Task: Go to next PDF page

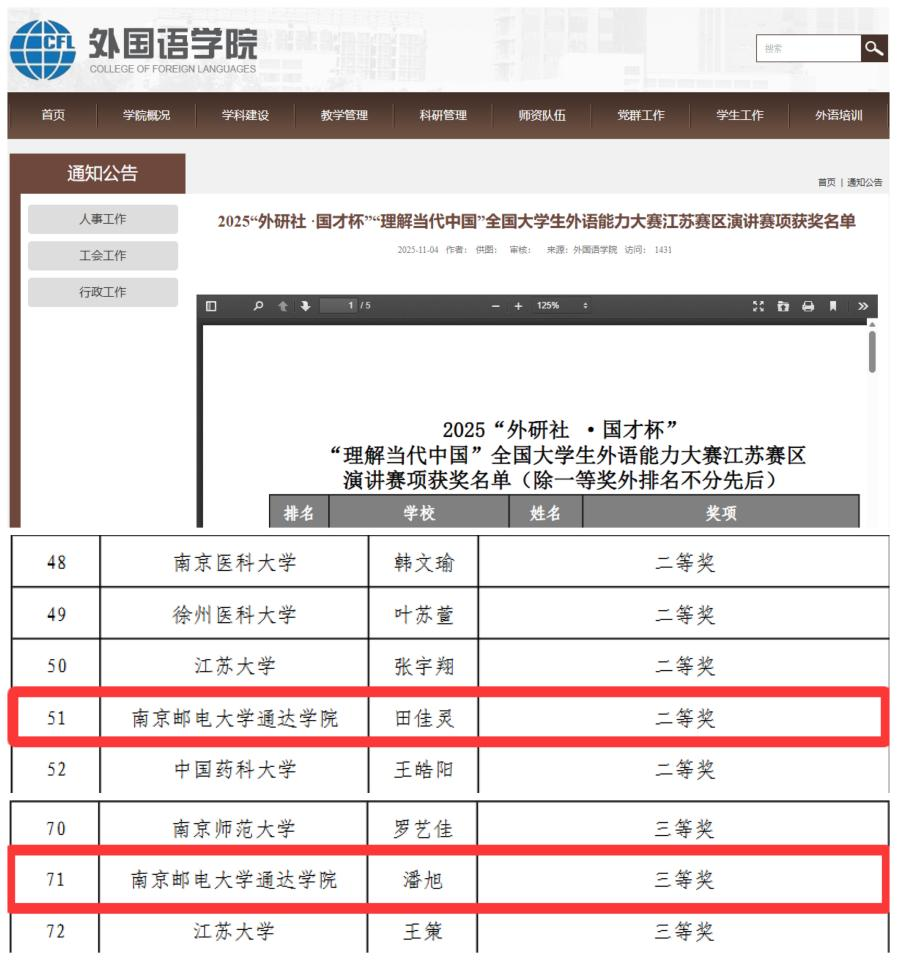Action: [305, 306]
